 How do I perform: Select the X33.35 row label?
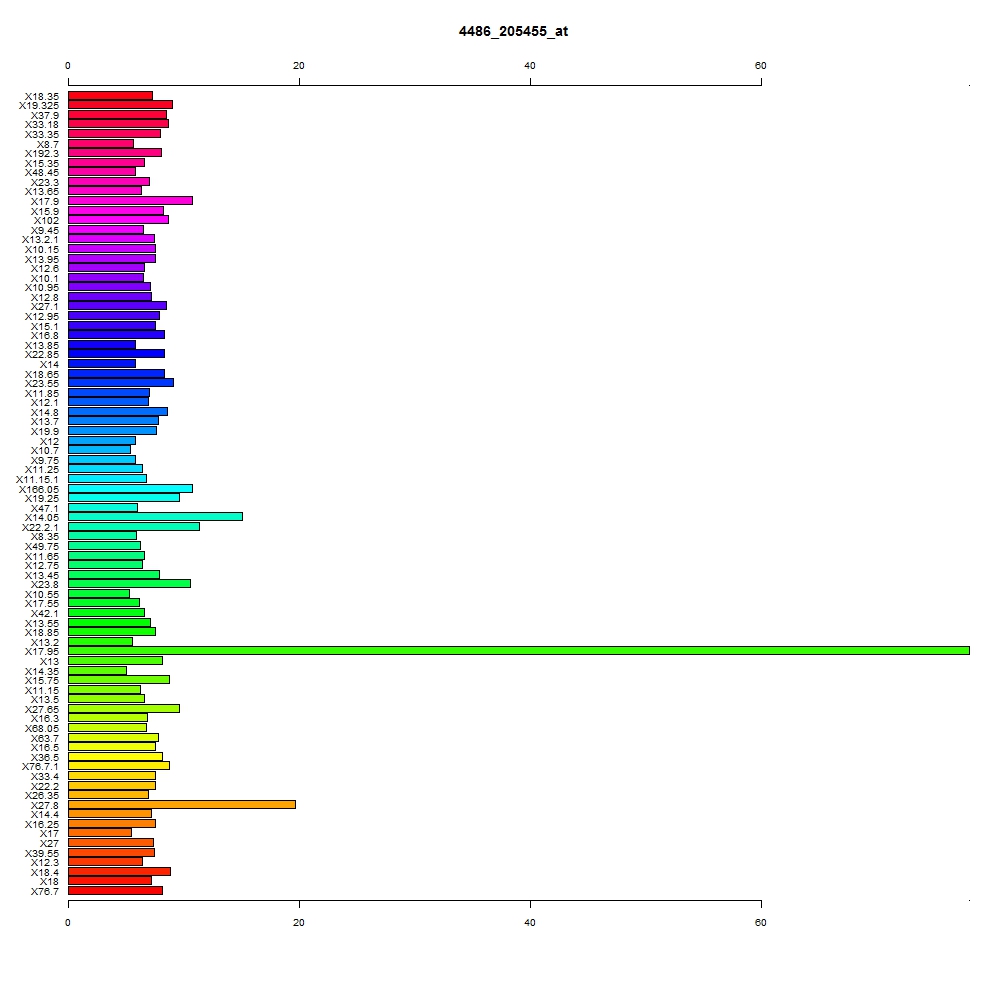41,135
